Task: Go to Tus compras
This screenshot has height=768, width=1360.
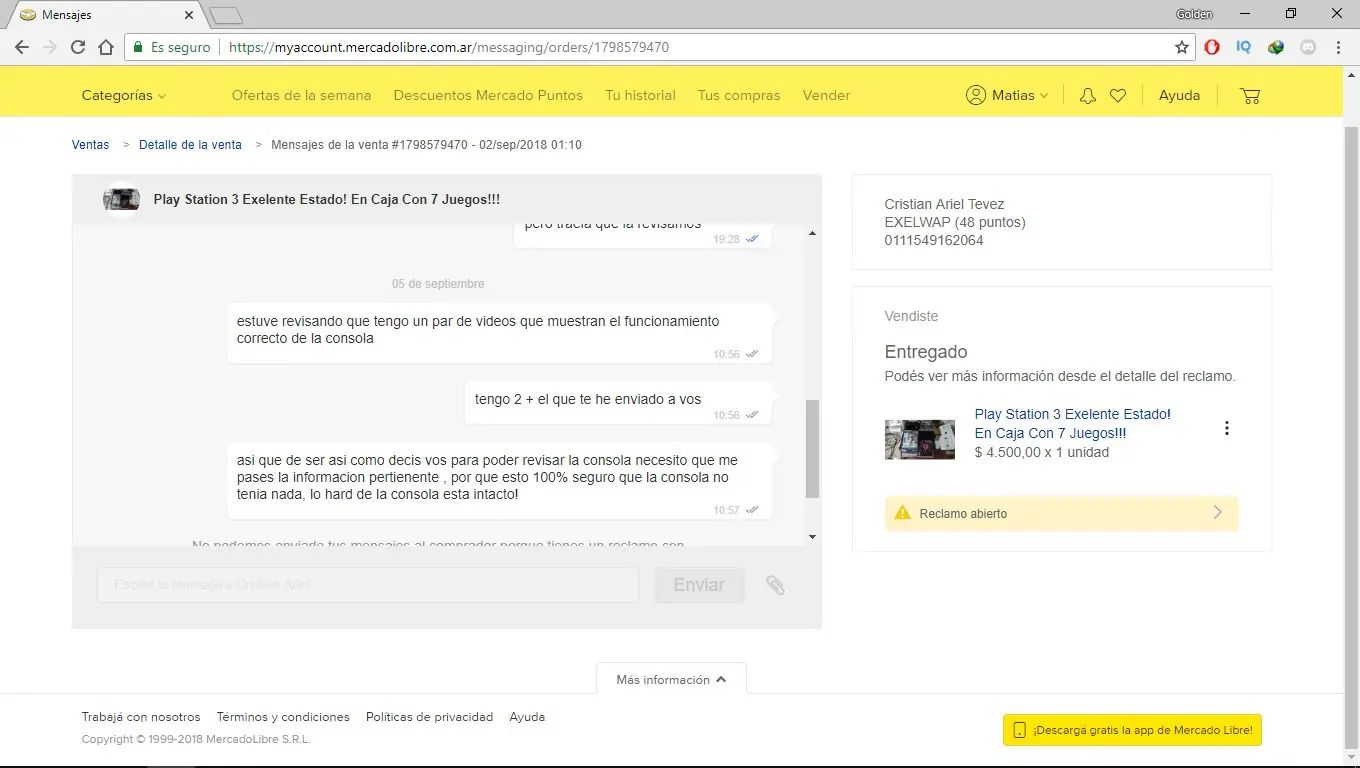Action: pyautogui.click(x=739, y=95)
